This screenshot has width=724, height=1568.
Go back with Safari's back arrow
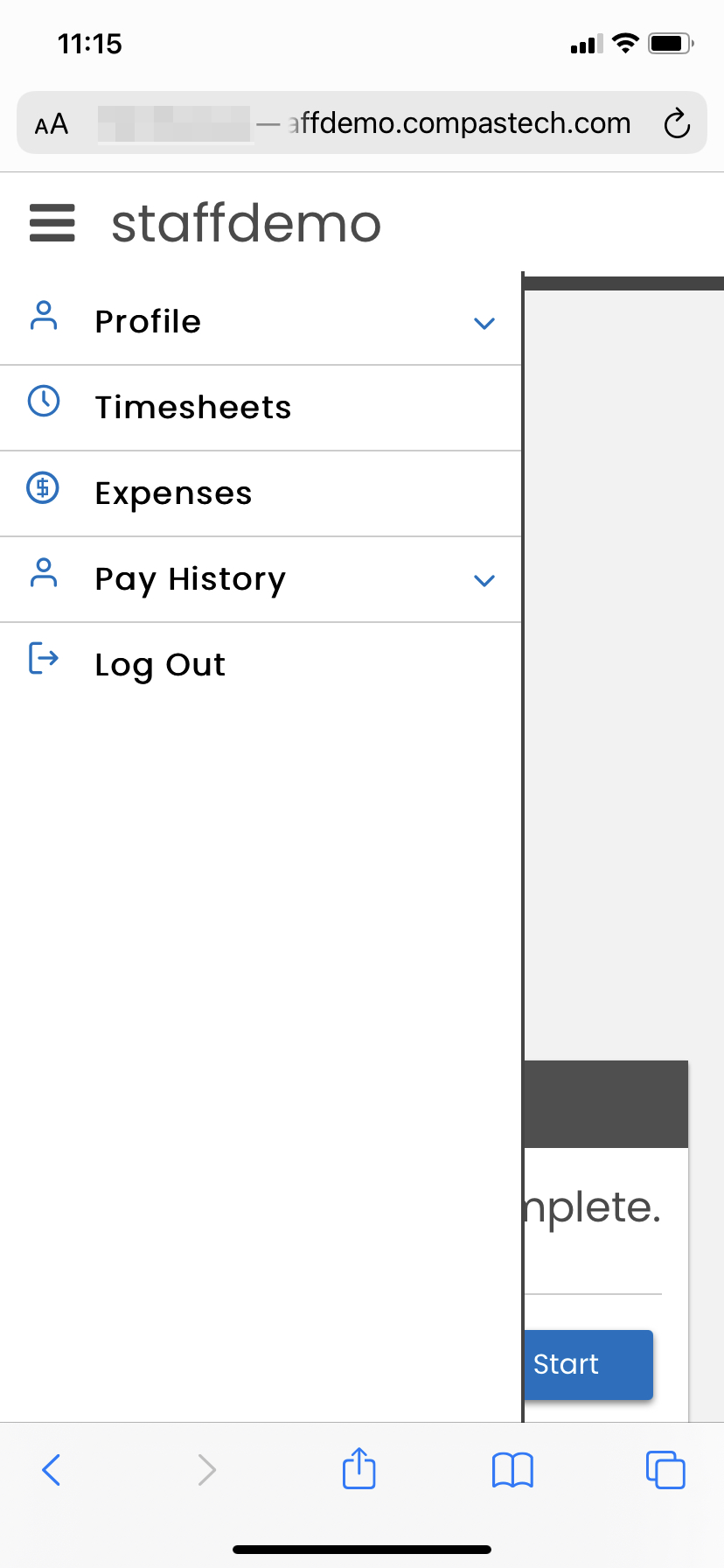click(52, 1470)
